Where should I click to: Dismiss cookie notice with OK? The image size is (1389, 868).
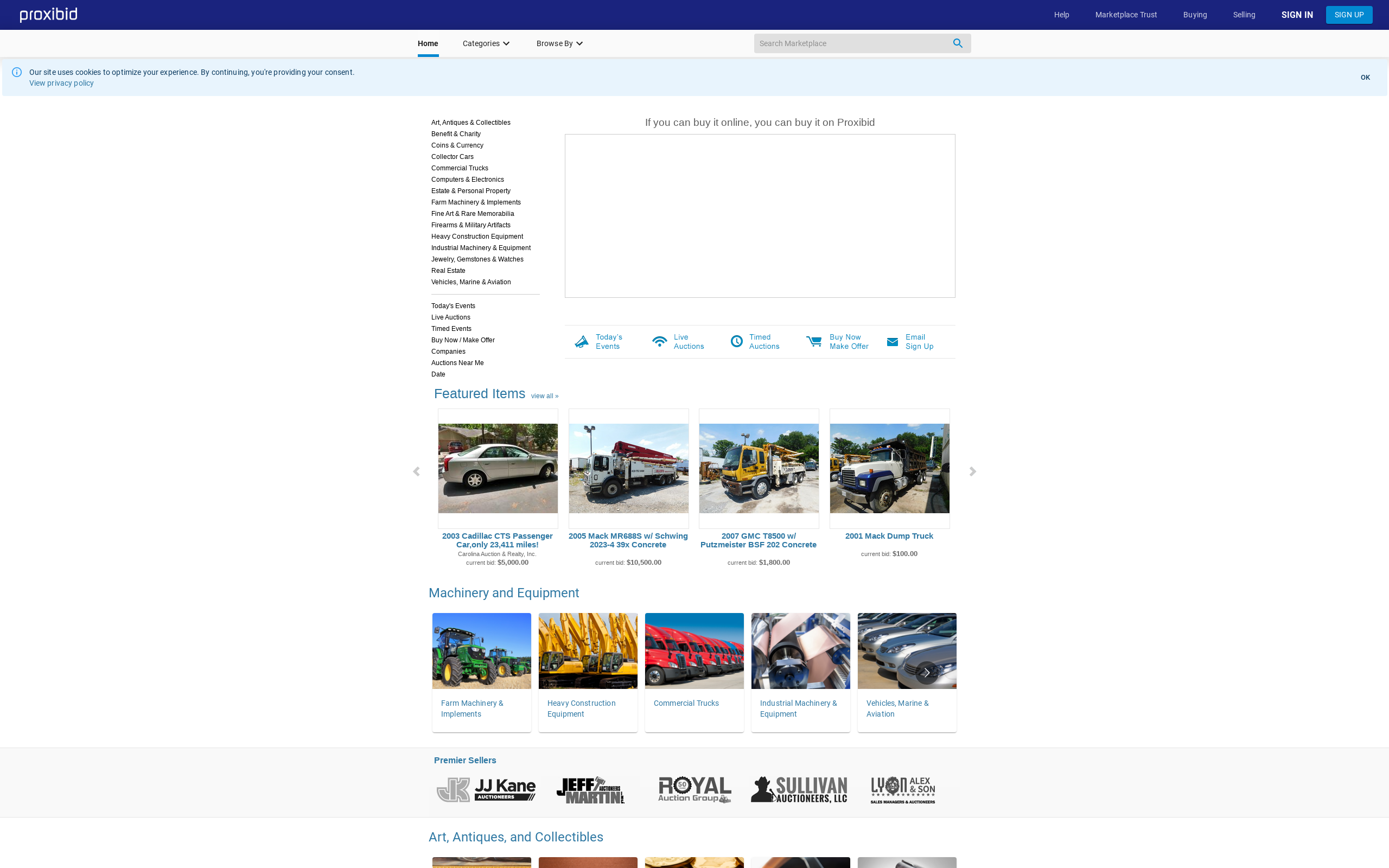tap(1365, 78)
